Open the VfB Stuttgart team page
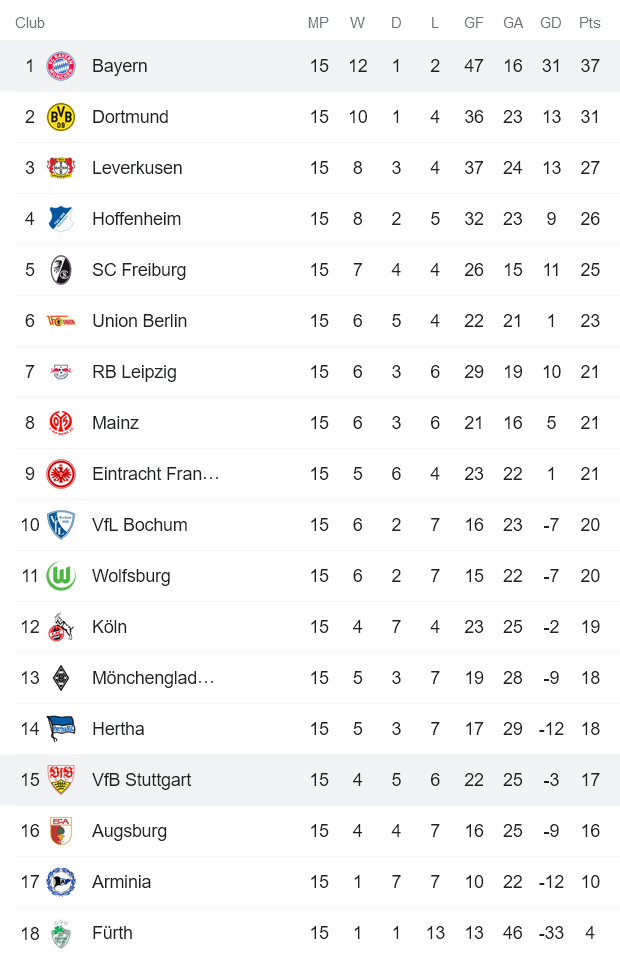 click(x=141, y=779)
